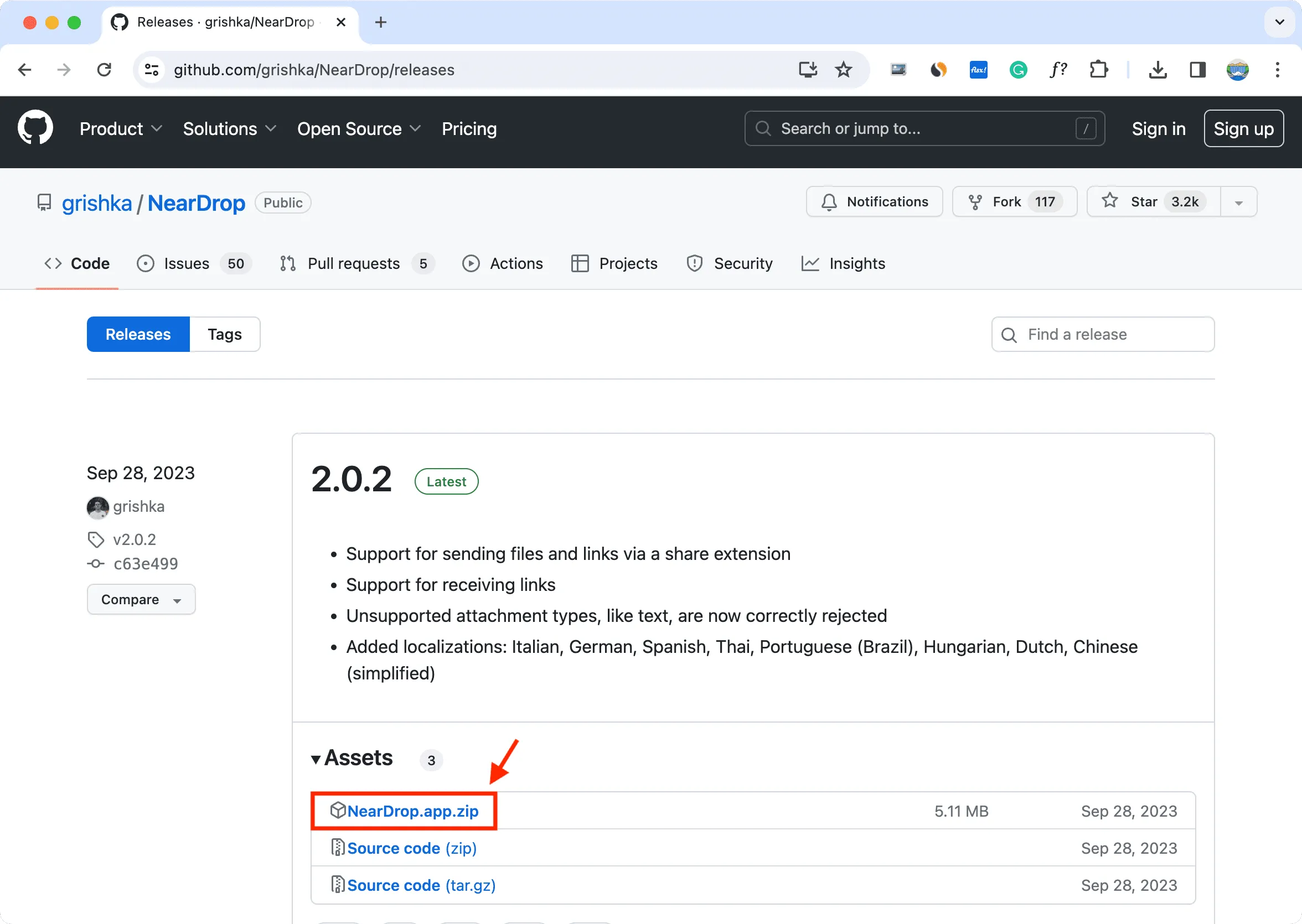Screen dimensions: 1302x924
Task: Open the Security tab
Action: click(x=729, y=263)
